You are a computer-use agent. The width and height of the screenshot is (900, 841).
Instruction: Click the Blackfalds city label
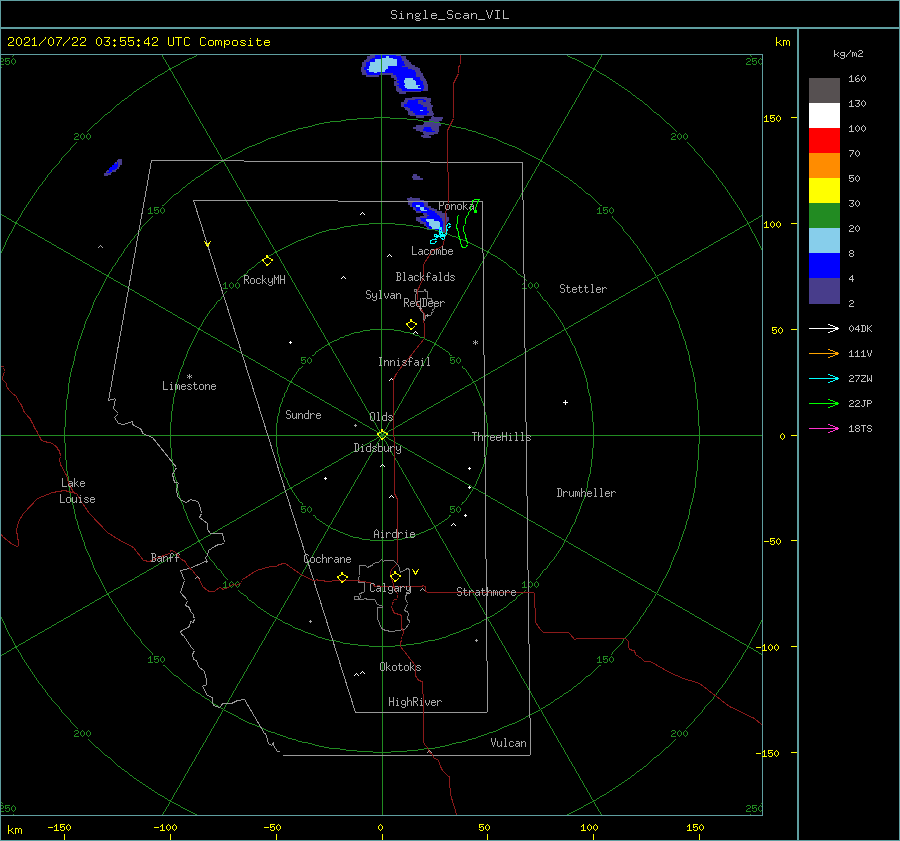425,277
